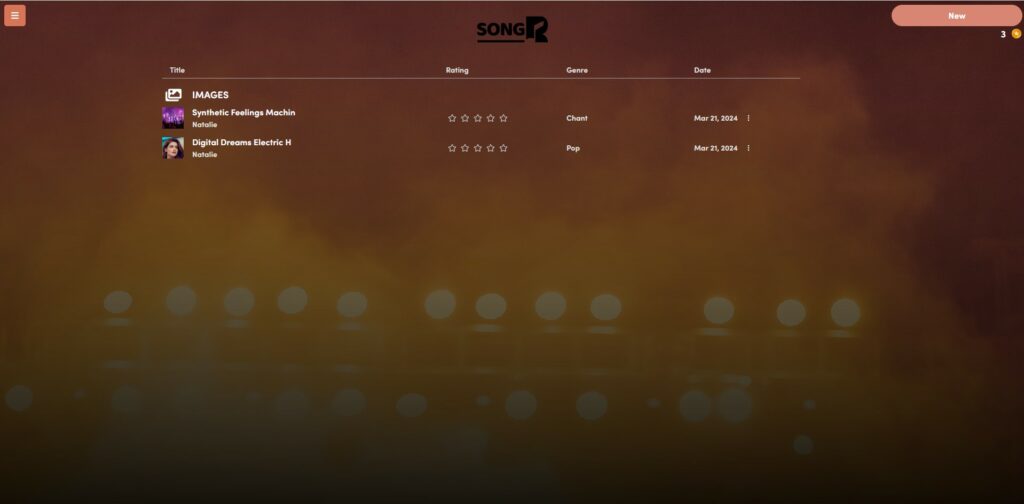
Task: Open the Images gallery icon
Action: coord(173,95)
